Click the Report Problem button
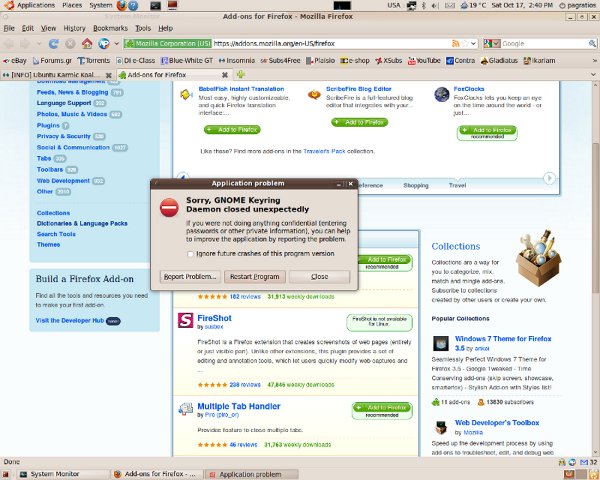 click(x=190, y=277)
